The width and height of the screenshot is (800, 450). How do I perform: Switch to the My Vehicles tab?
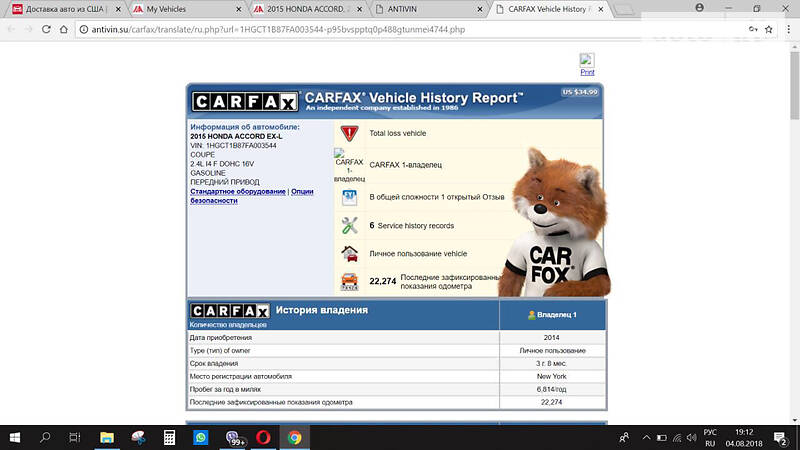click(x=187, y=9)
